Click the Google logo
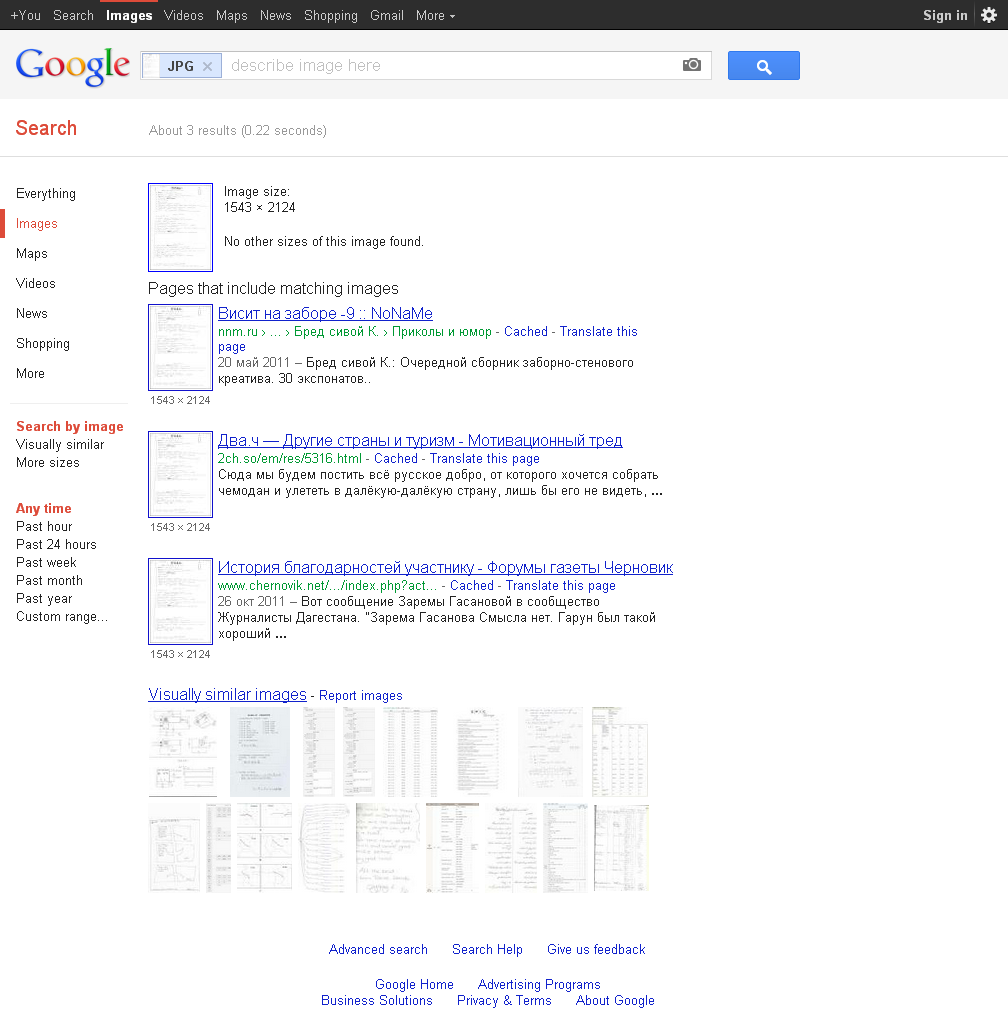This screenshot has width=1008, height=1027. [73, 66]
